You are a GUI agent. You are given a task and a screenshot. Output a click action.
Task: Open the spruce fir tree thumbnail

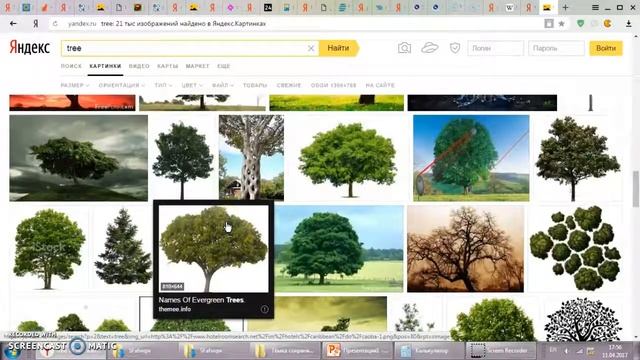tap(123, 247)
